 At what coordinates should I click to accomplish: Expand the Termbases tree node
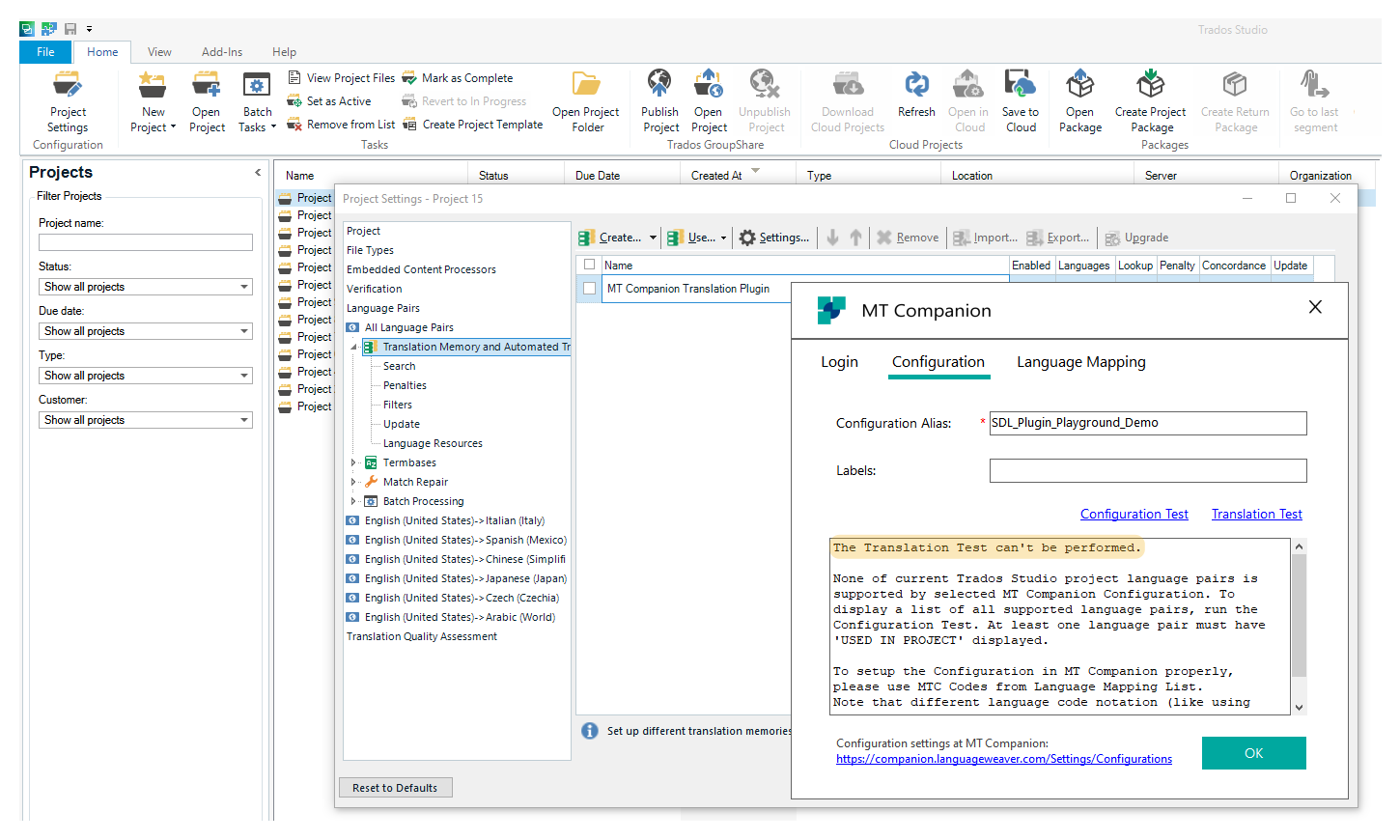(x=353, y=462)
